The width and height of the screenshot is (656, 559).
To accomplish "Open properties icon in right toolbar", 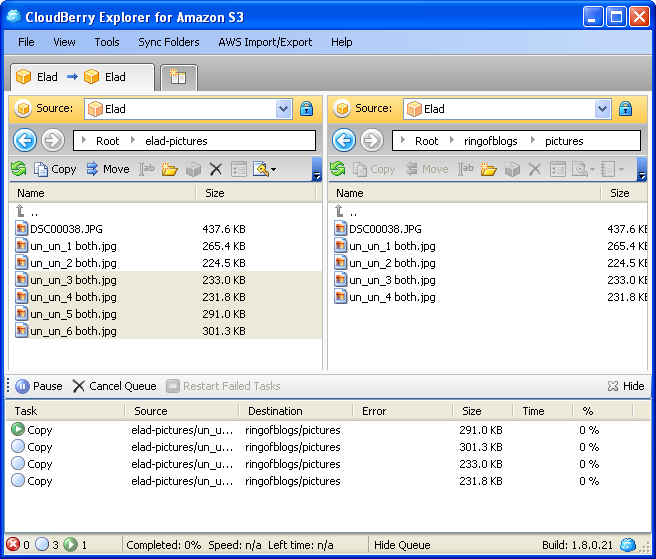I will pyautogui.click(x=558, y=169).
